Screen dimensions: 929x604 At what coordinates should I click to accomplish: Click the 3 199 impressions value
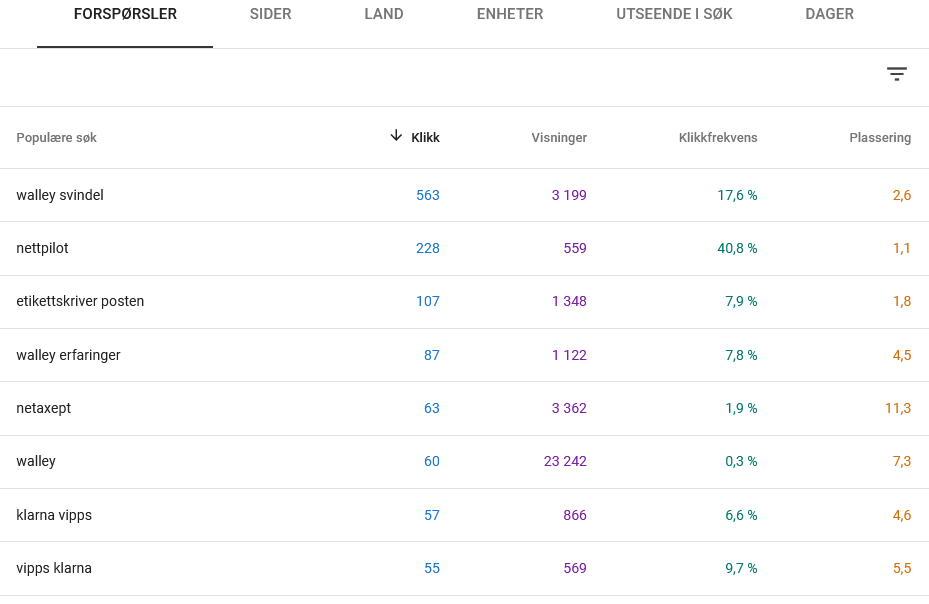click(569, 195)
